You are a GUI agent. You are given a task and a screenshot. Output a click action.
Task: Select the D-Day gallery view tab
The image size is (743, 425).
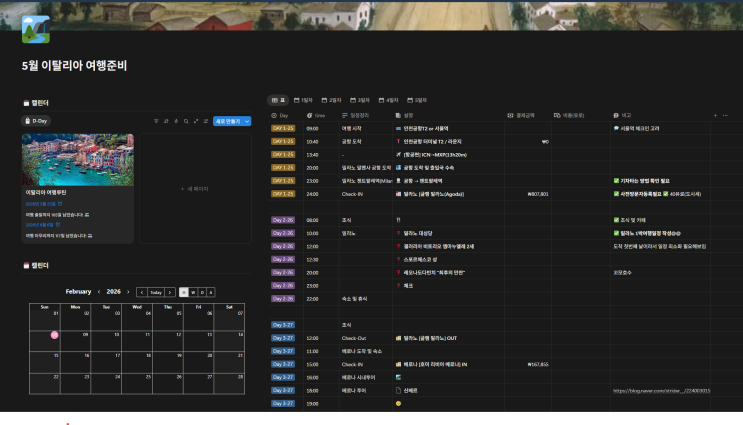pos(36,121)
